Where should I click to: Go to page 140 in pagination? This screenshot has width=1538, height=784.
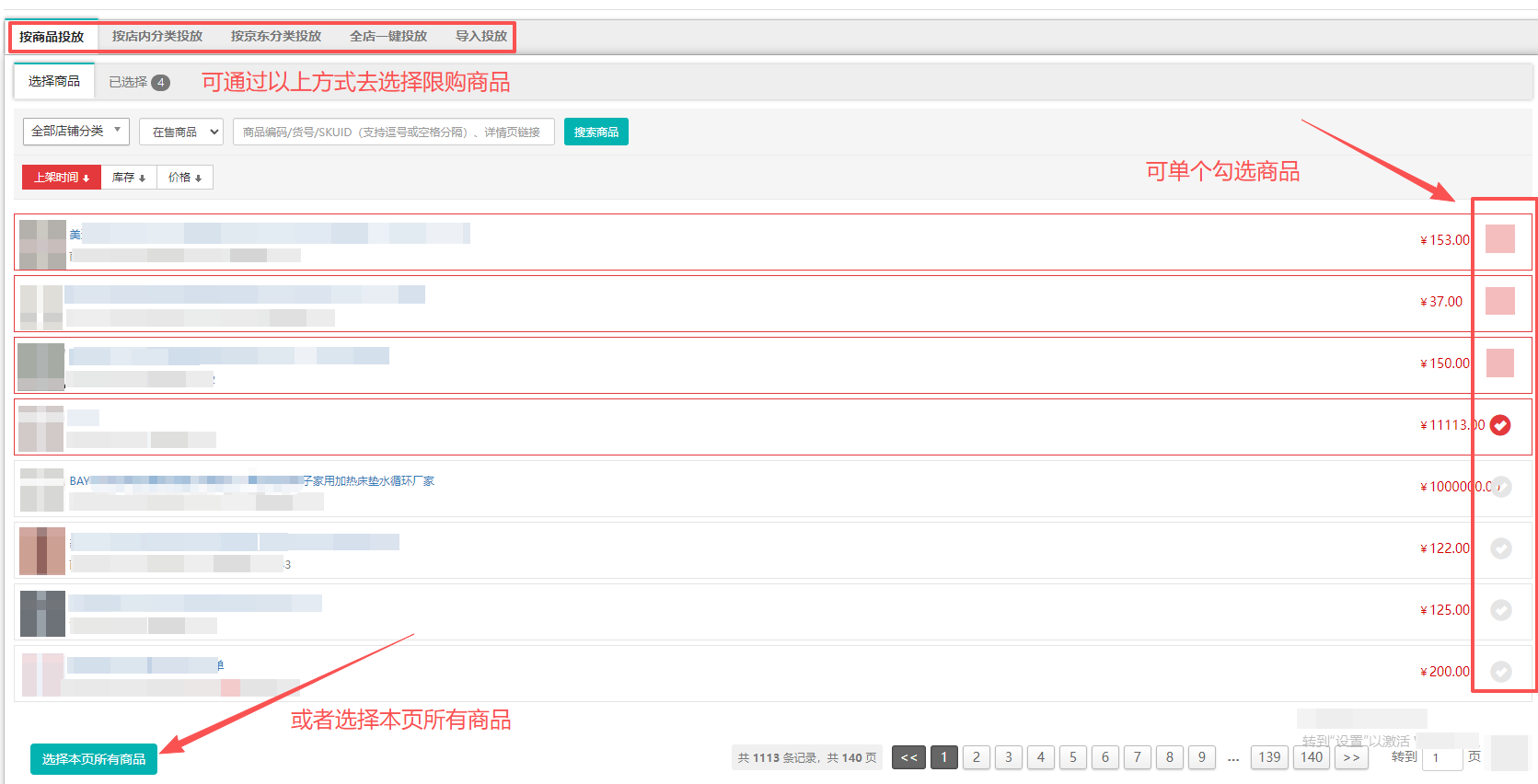tap(1312, 757)
